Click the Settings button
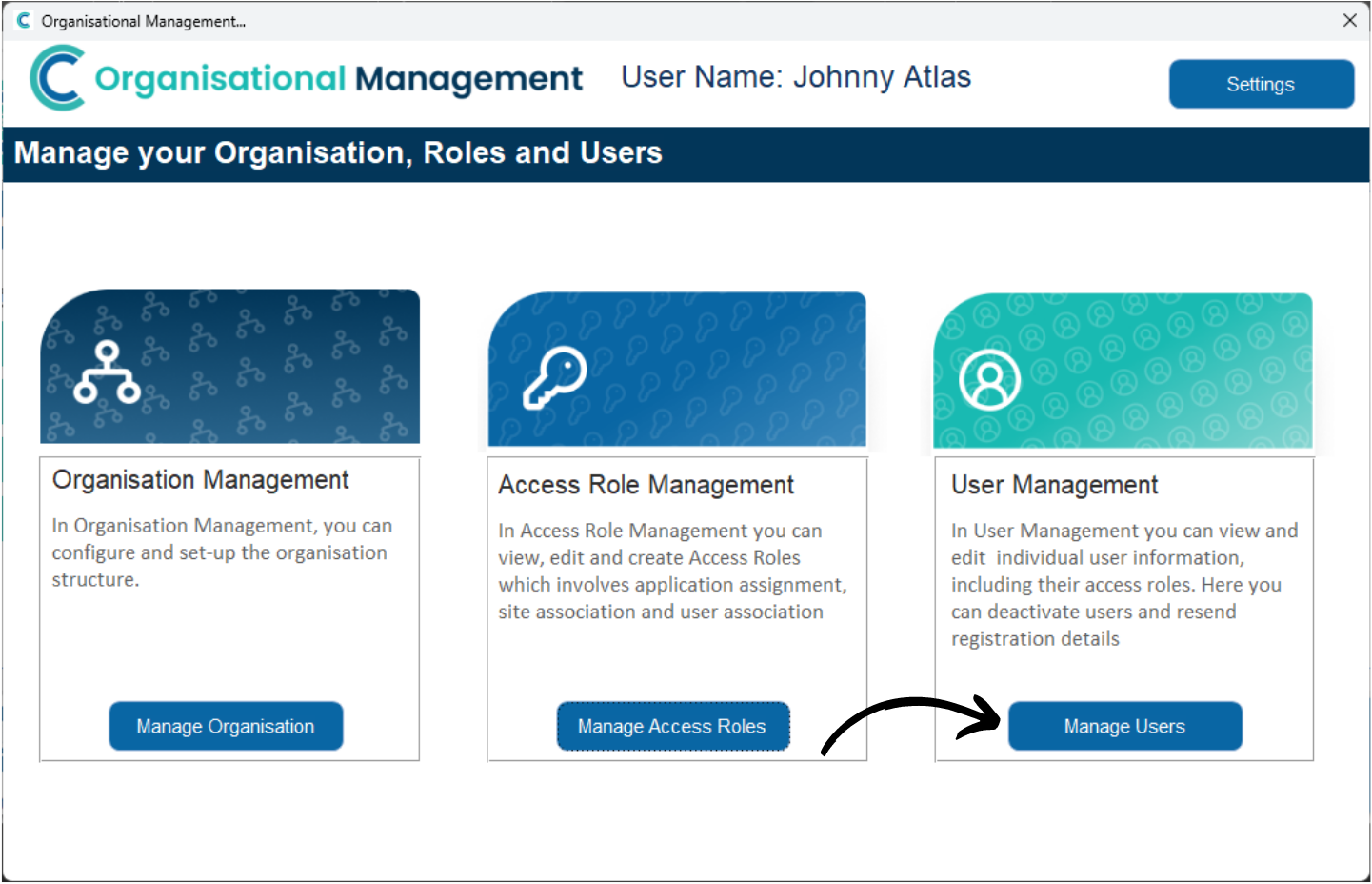The width and height of the screenshot is (1372, 884). (1261, 84)
